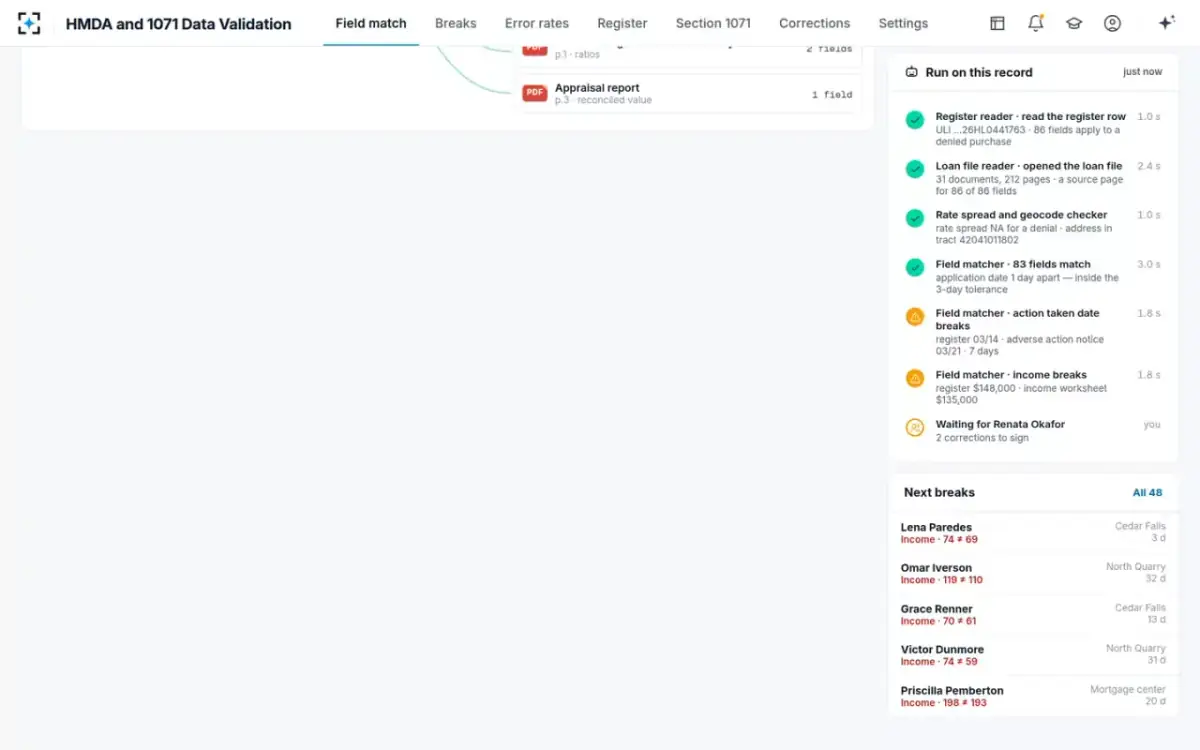Open the Register tab
Viewport: 1200px width, 750px height.
point(622,23)
